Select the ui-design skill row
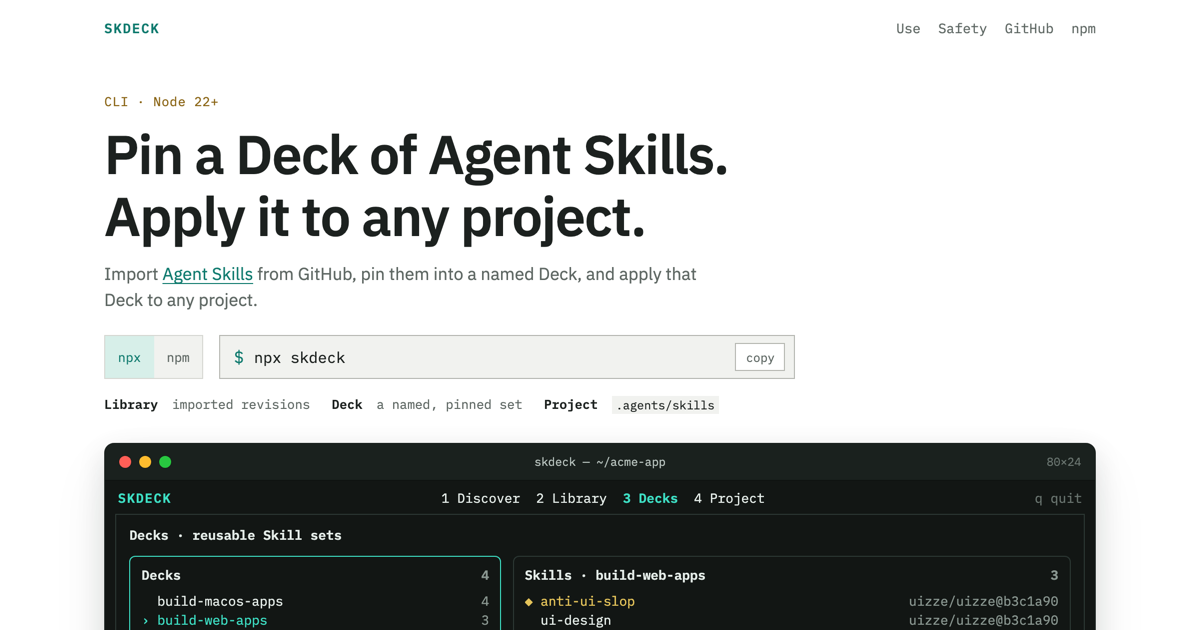This screenshot has width=1200, height=630. pyautogui.click(x=791, y=620)
